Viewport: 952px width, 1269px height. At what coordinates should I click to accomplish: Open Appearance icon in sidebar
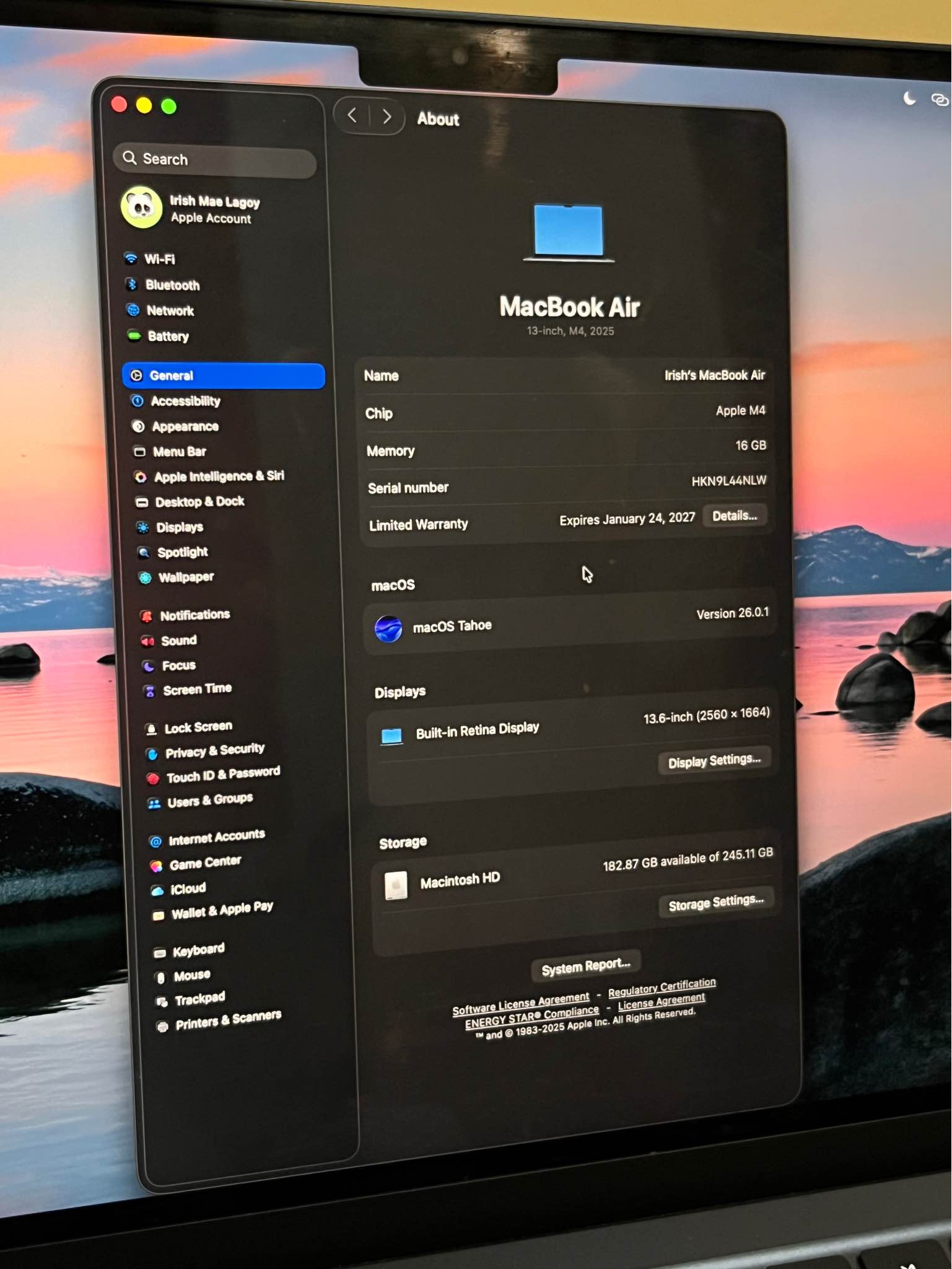[139, 426]
